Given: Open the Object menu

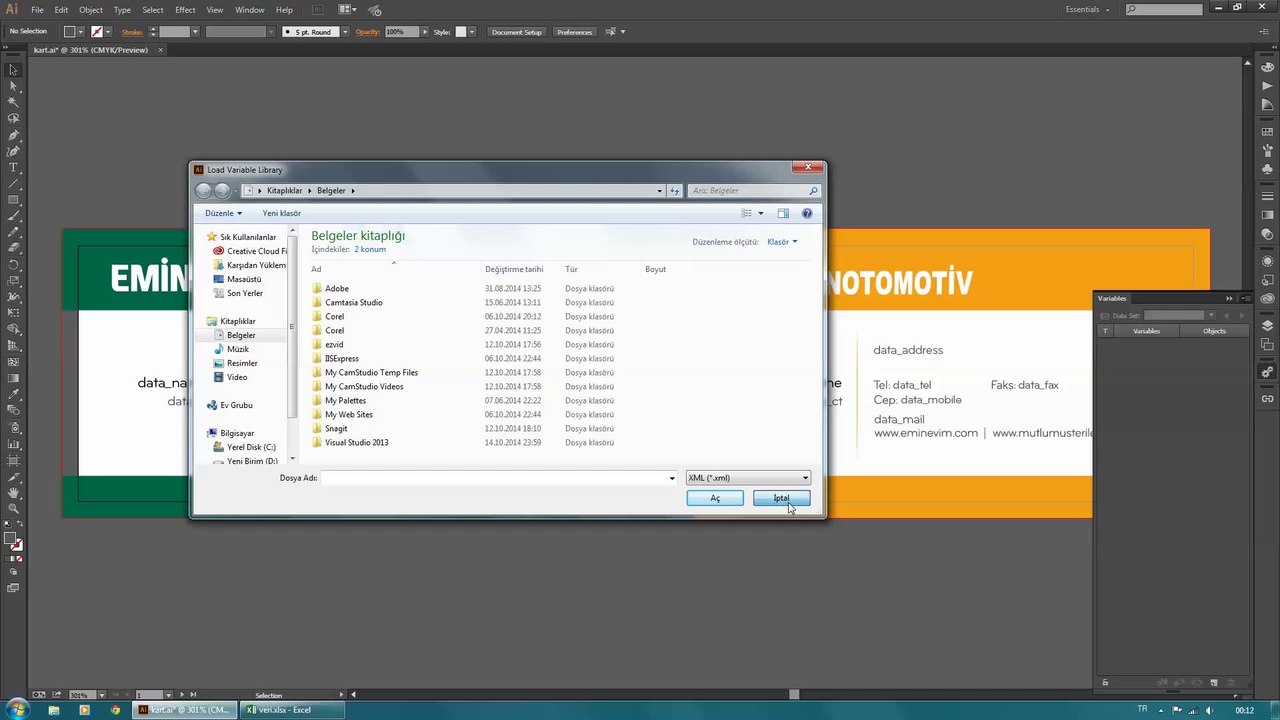Looking at the screenshot, I should pyautogui.click(x=91, y=10).
